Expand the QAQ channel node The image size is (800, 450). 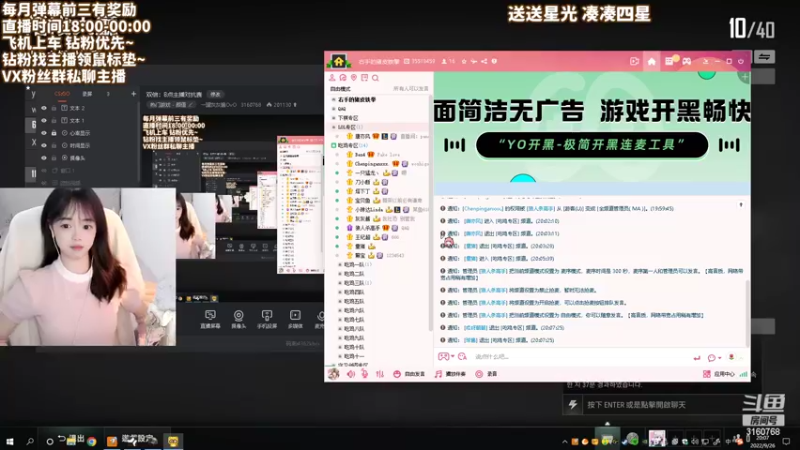[334, 109]
